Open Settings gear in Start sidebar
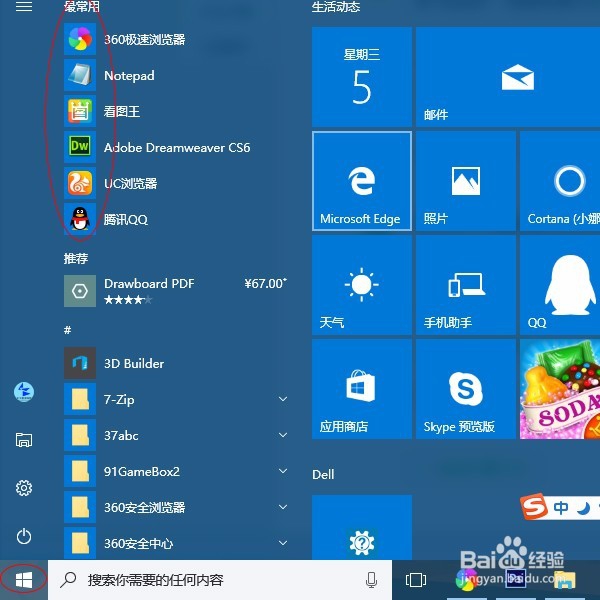The width and height of the screenshot is (600, 600). [x=24, y=488]
